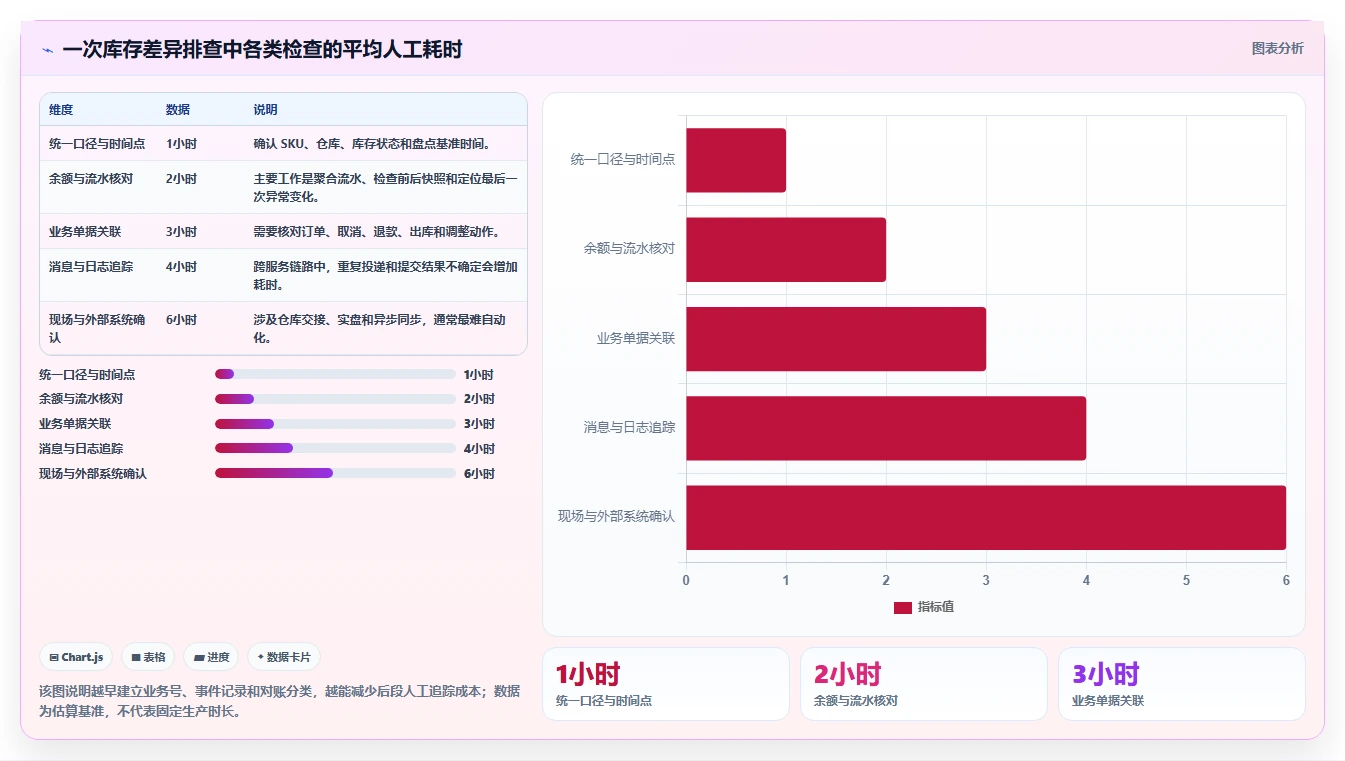Click the 业务单据关联 progress bar
This screenshot has width=1345, height=761.
pos(335,424)
